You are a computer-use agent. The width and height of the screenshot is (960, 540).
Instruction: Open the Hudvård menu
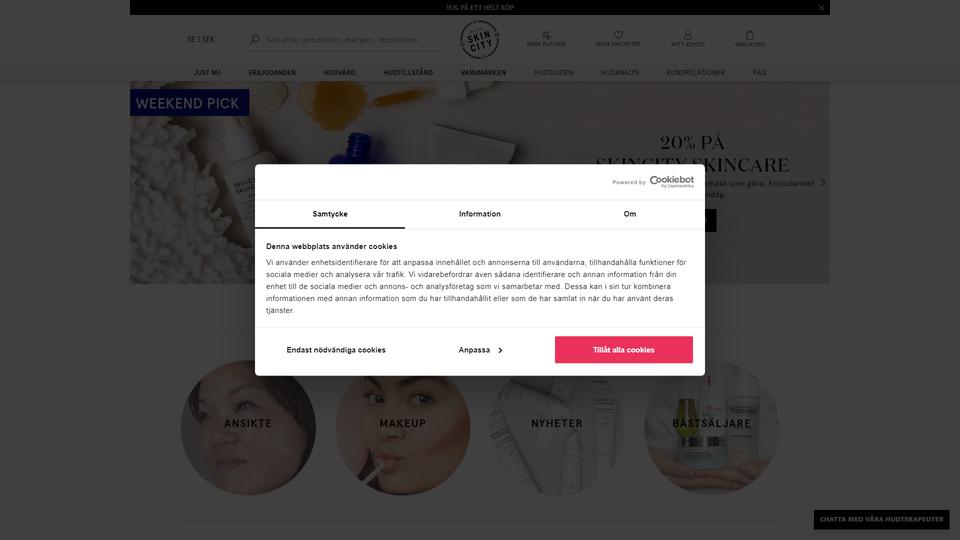pyautogui.click(x=339, y=72)
